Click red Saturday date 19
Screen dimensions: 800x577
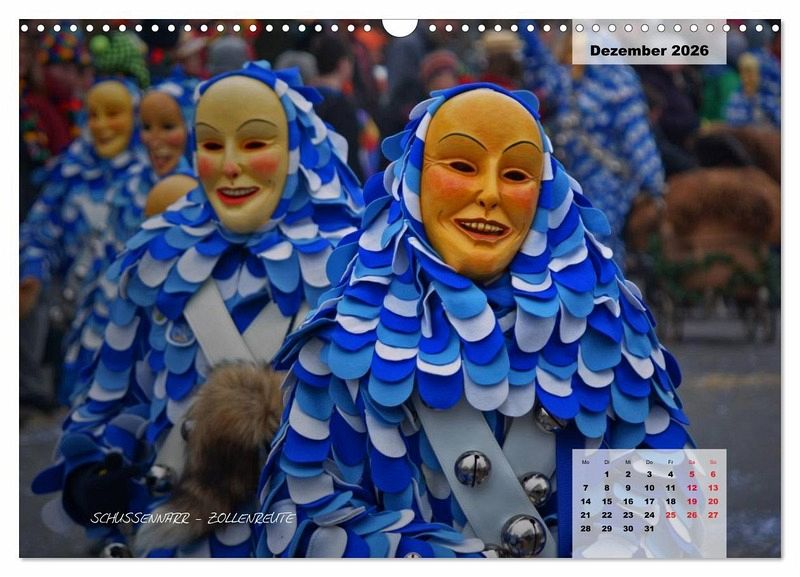click(692, 501)
